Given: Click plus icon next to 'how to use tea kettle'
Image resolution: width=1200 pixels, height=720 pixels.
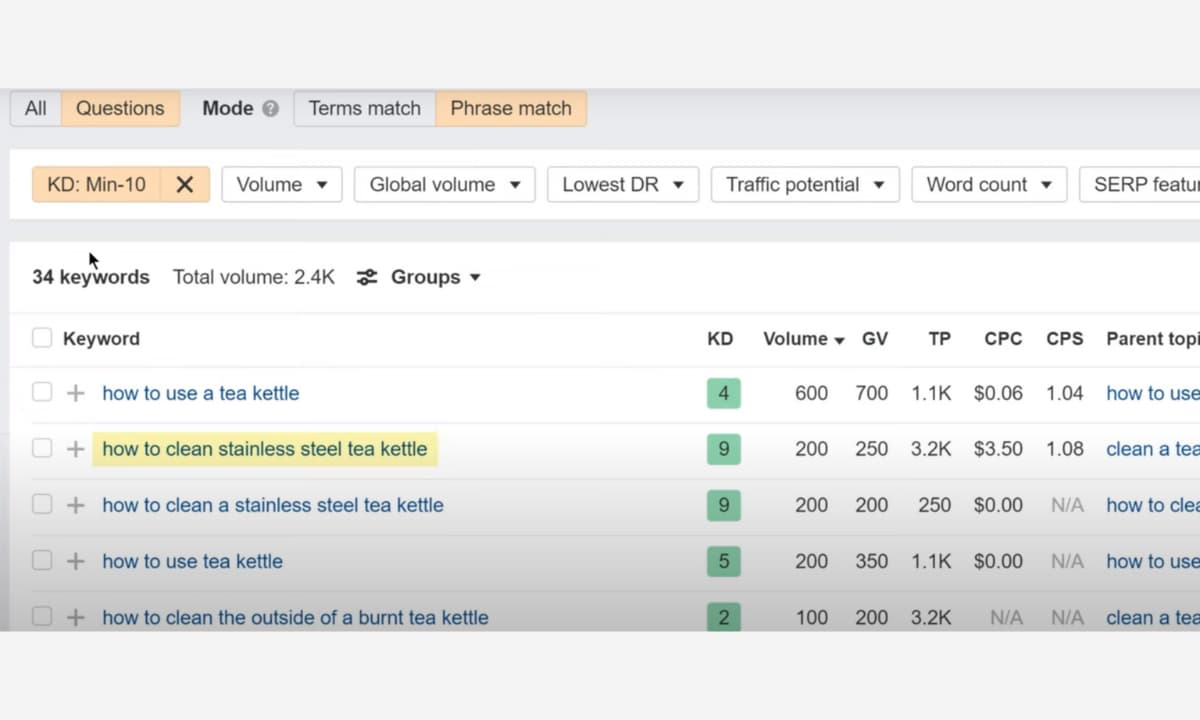Looking at the screenshot, I should 75,561.
